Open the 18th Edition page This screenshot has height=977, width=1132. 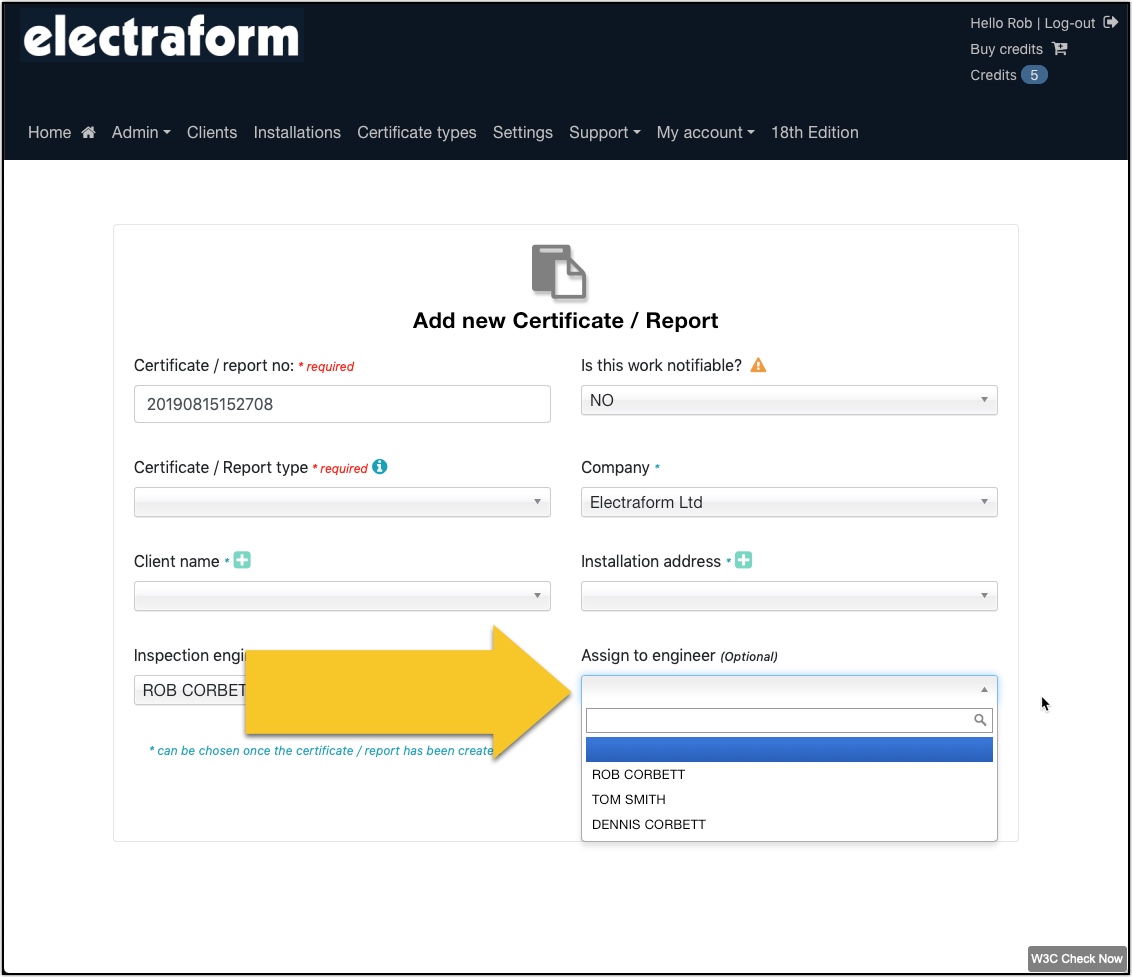coord(814,132)
